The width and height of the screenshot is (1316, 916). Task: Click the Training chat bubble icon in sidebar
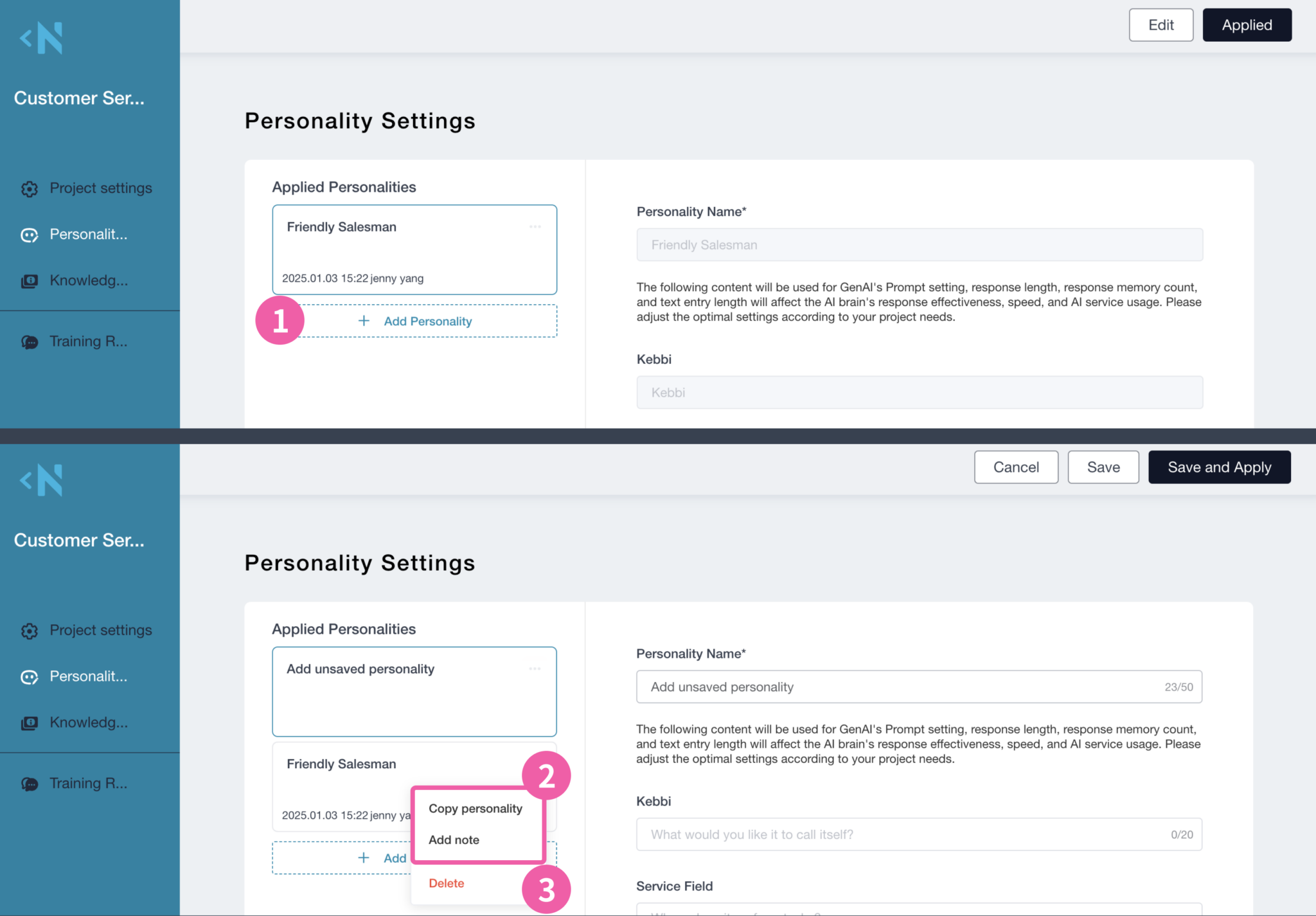coord(29,341)
